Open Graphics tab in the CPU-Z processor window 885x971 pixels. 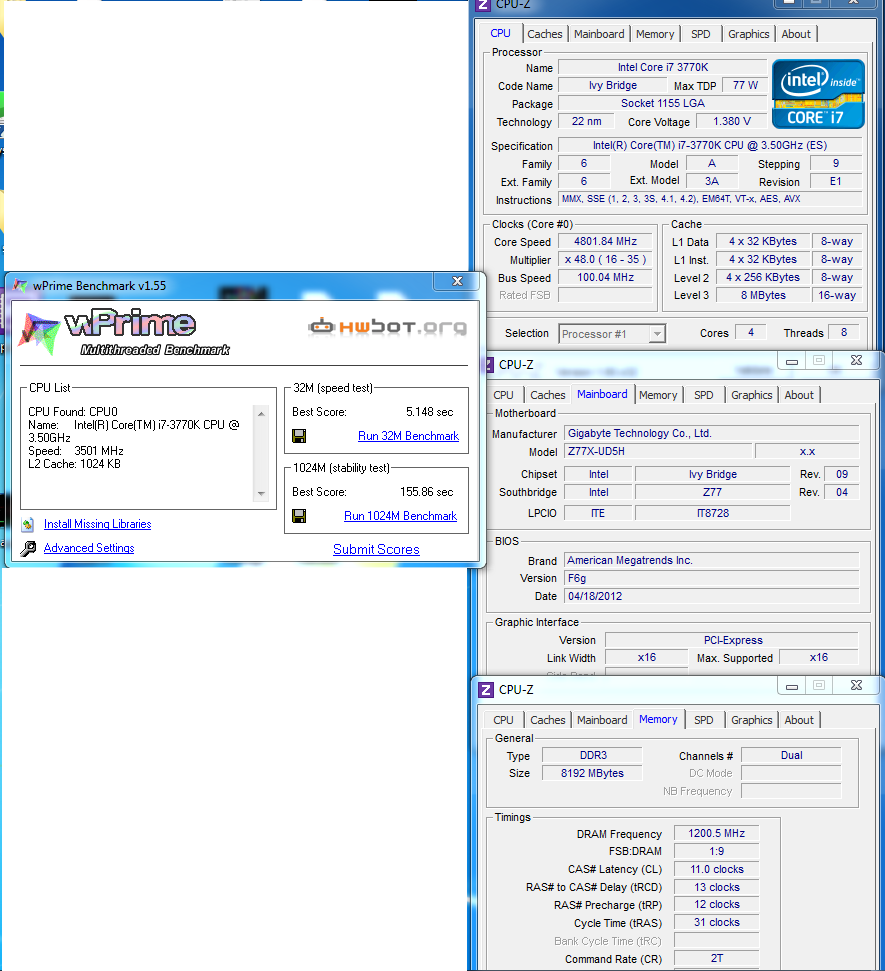click(749, 34)
